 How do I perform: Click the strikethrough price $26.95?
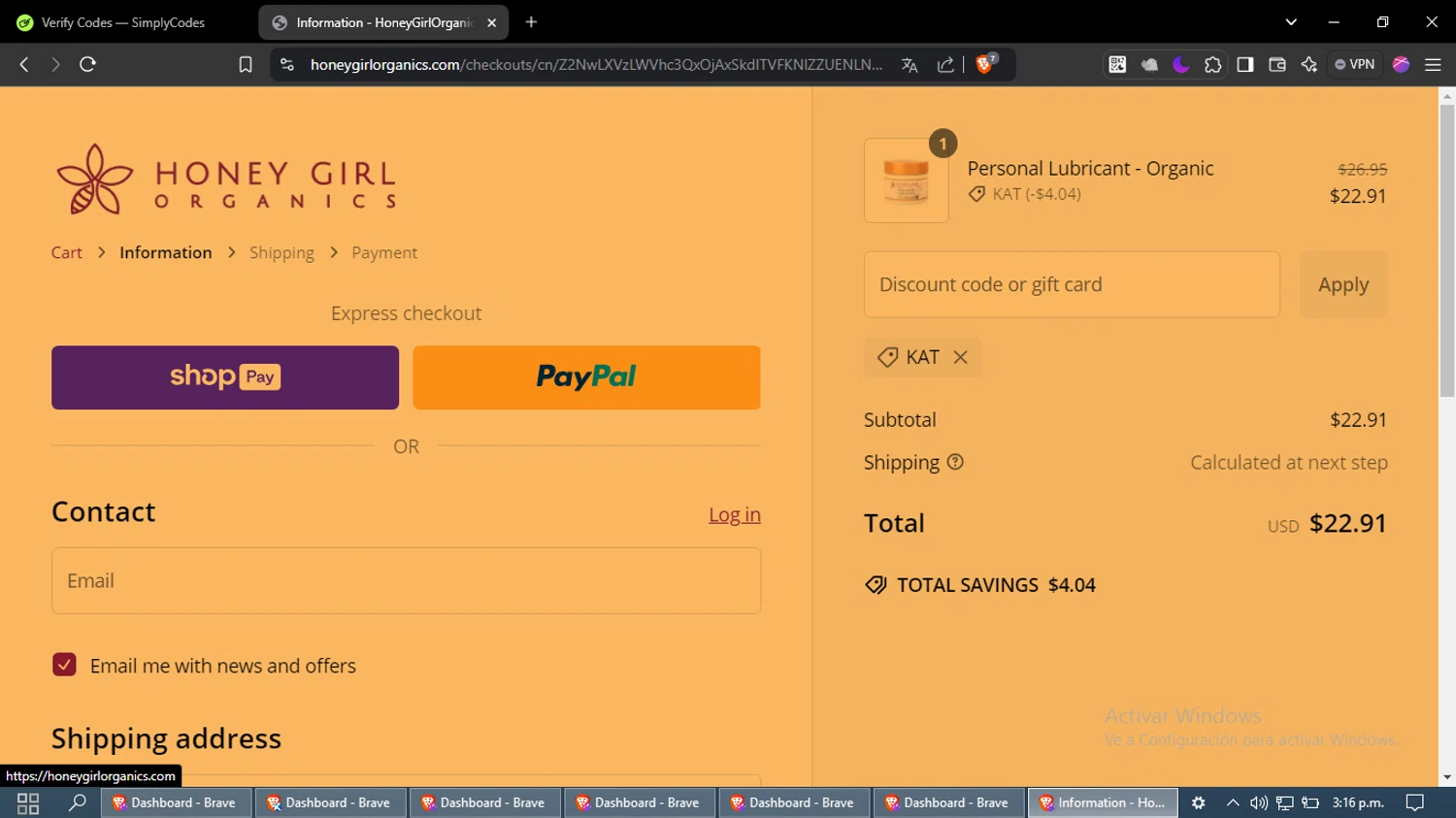(x=1363, y=169)
